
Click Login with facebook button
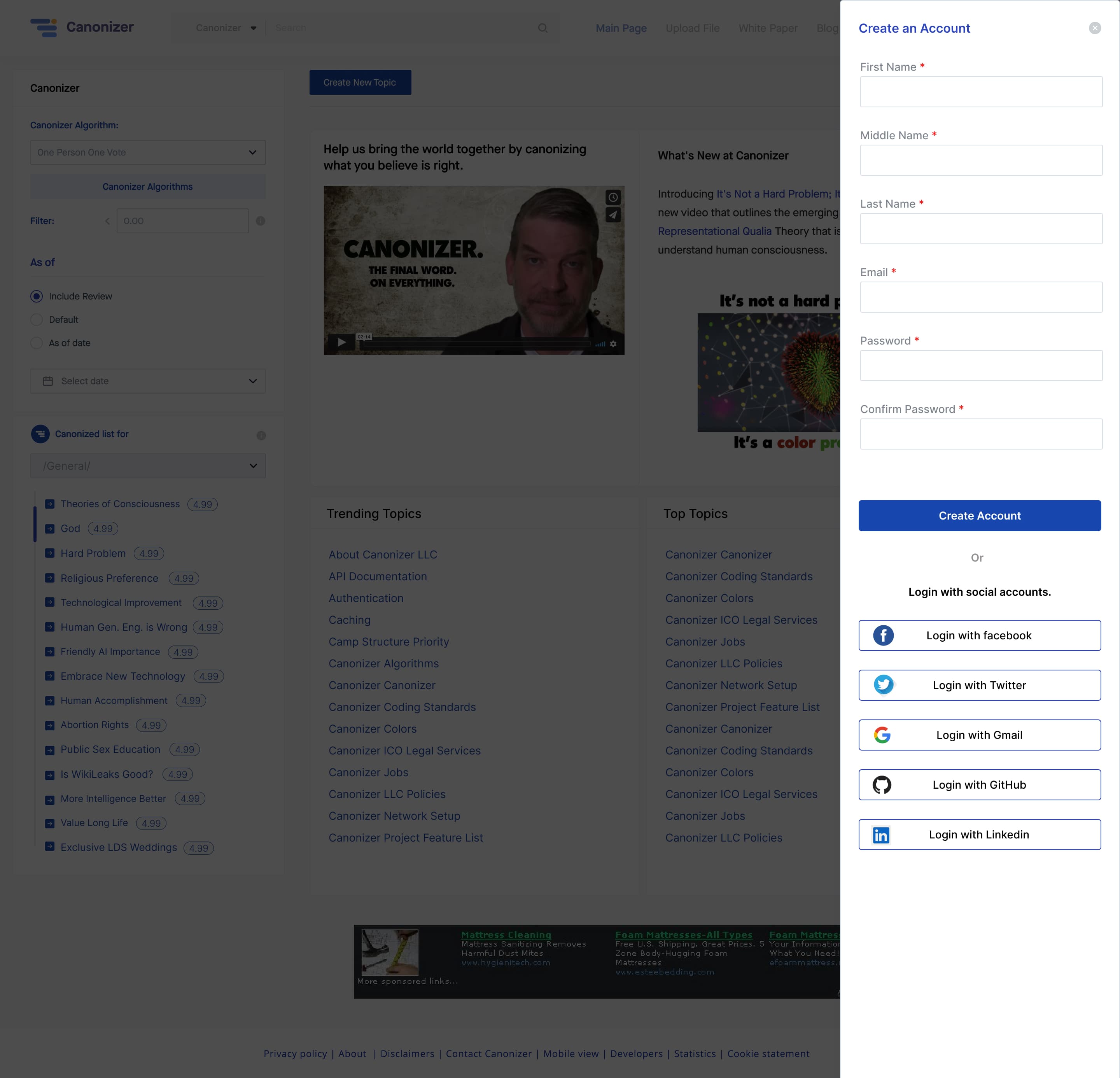pos(980,635)
